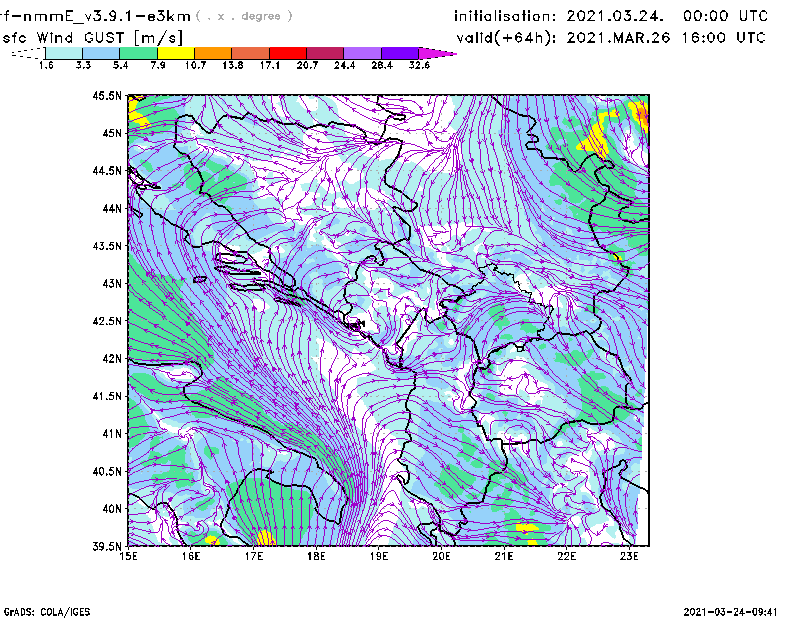Click the '16E' longitude label

click(x=191, y=556)
